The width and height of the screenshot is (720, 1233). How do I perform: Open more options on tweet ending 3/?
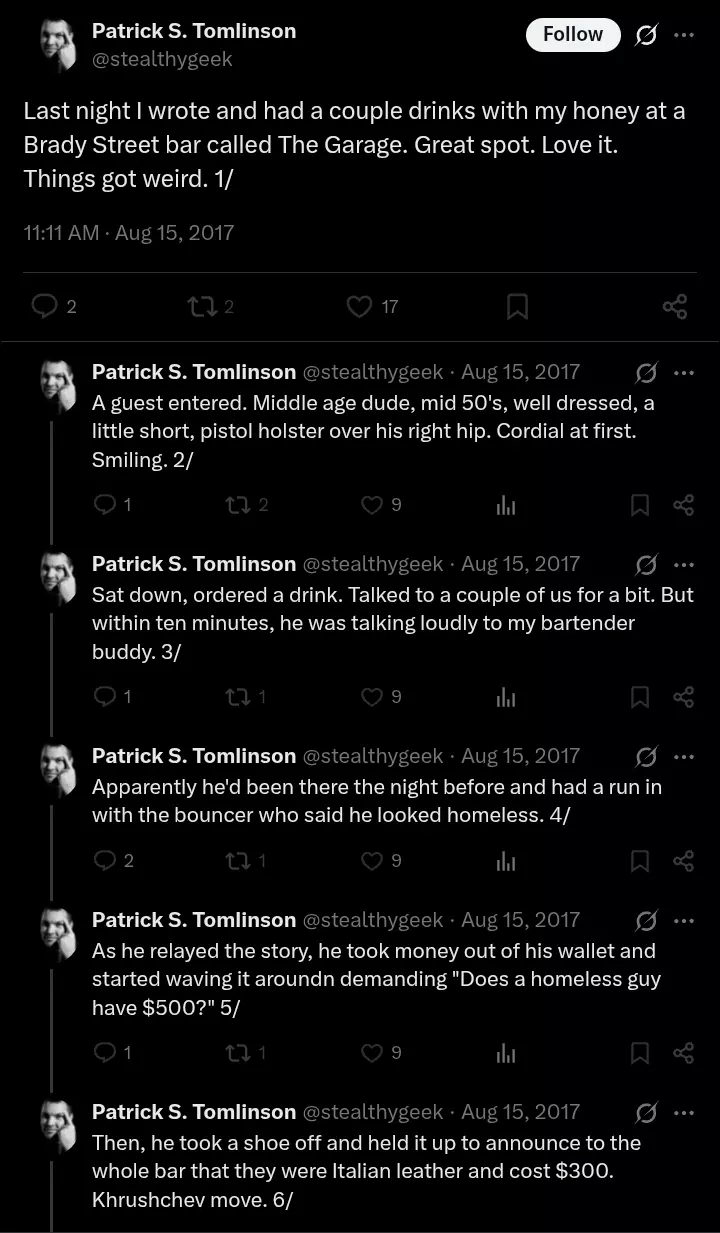684,564
